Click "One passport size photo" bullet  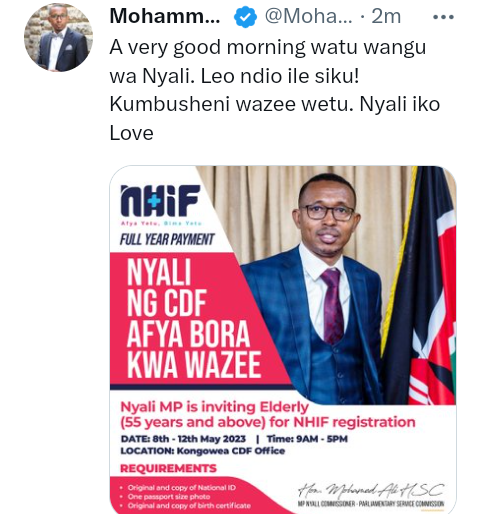pyautogui.click(x=169, y=497)
